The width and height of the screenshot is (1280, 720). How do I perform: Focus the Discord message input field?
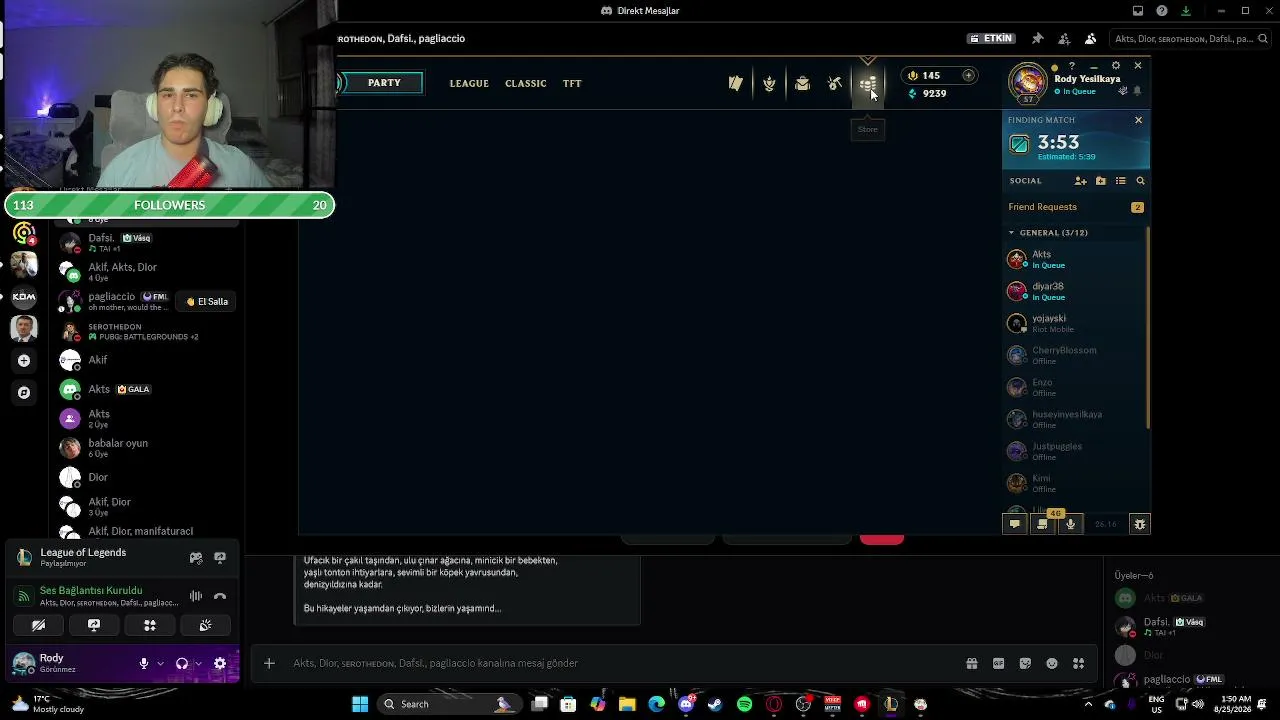[x=620, y=663]
